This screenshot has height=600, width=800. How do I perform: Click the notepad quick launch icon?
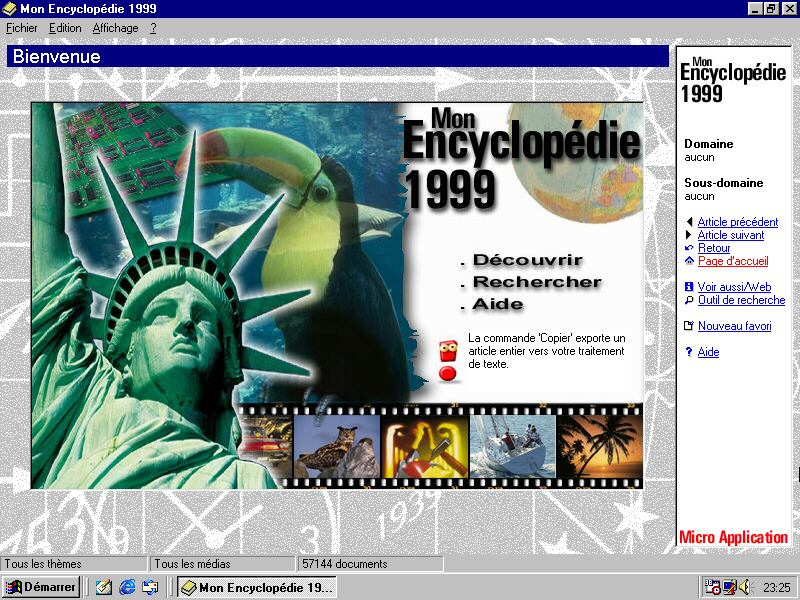pos(104,587)
